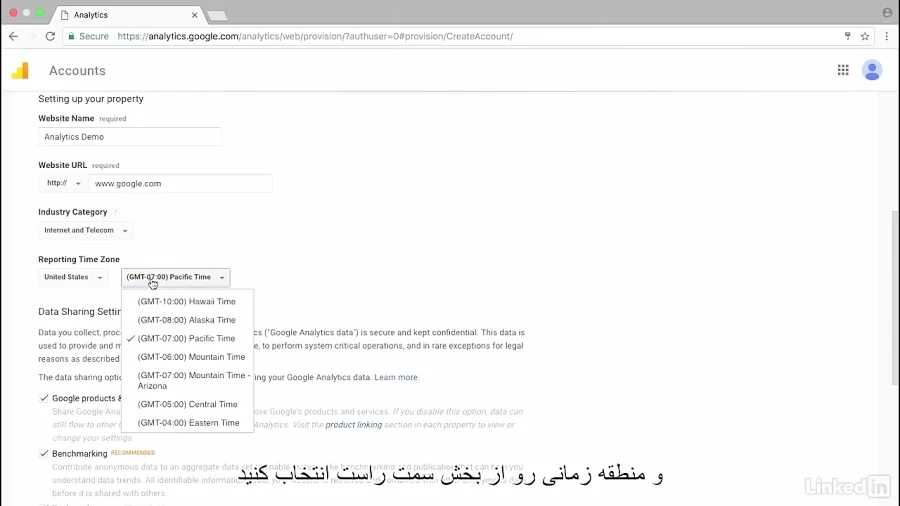This screenshot has height=506, width=900.
Task: Click the page vertical scrollbar
Action: 895,298
